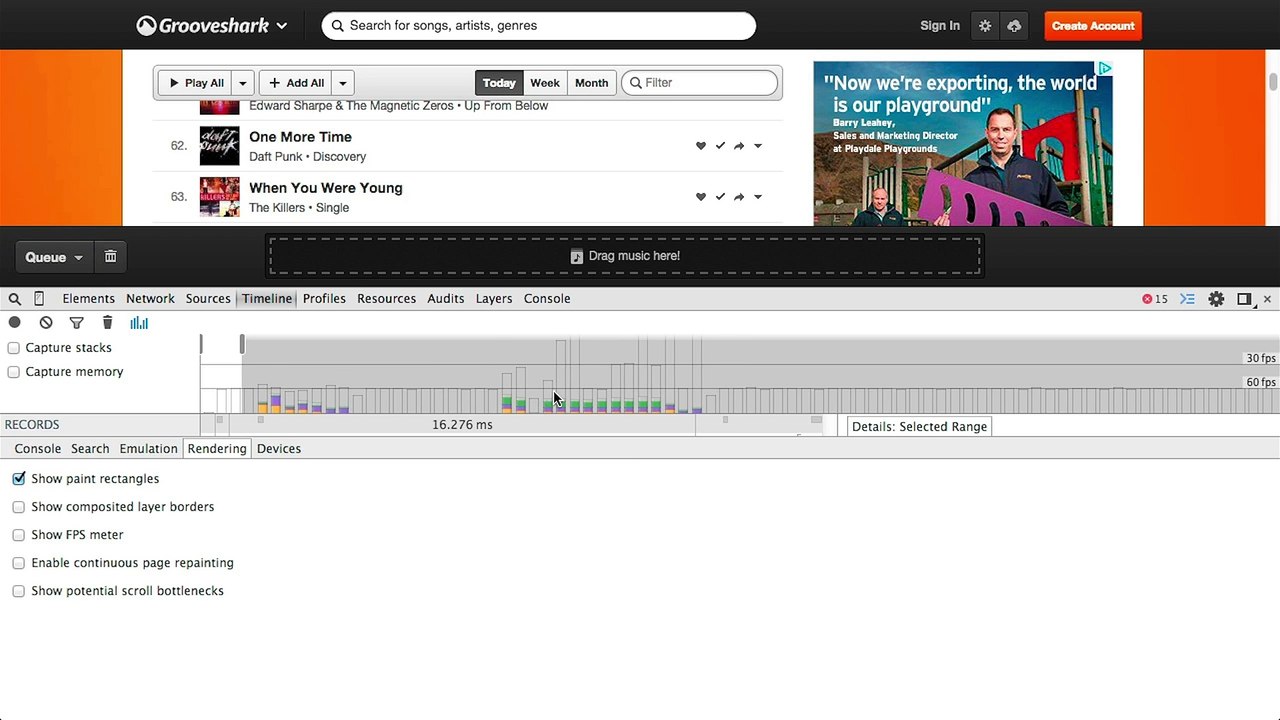Uncheck Show paint rectangles

click(19, 479)
